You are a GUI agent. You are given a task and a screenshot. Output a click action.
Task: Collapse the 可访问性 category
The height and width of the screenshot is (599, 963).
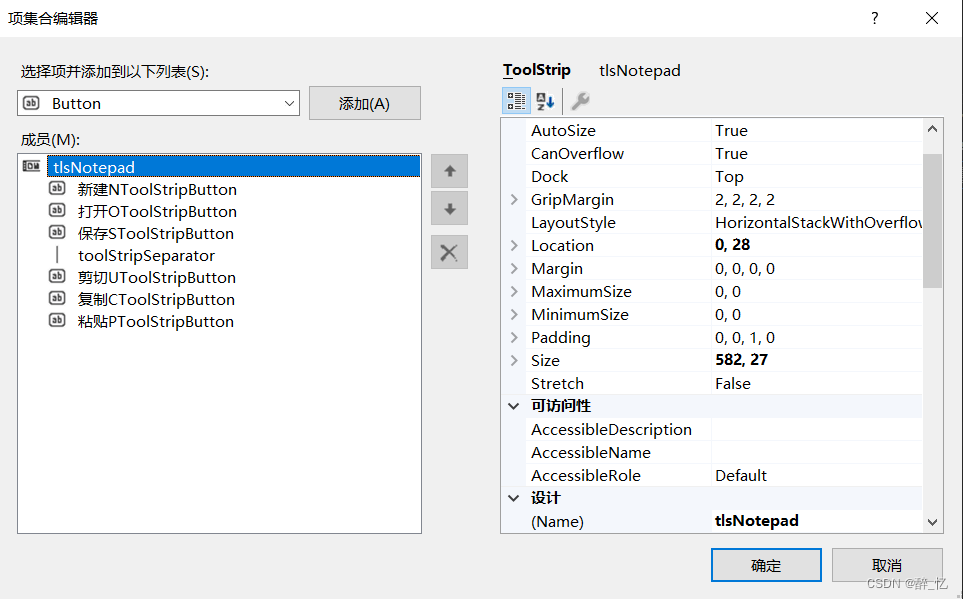514,406
